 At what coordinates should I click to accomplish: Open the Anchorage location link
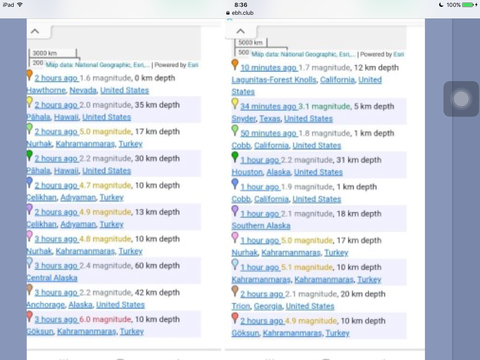(x=46, y=305)
